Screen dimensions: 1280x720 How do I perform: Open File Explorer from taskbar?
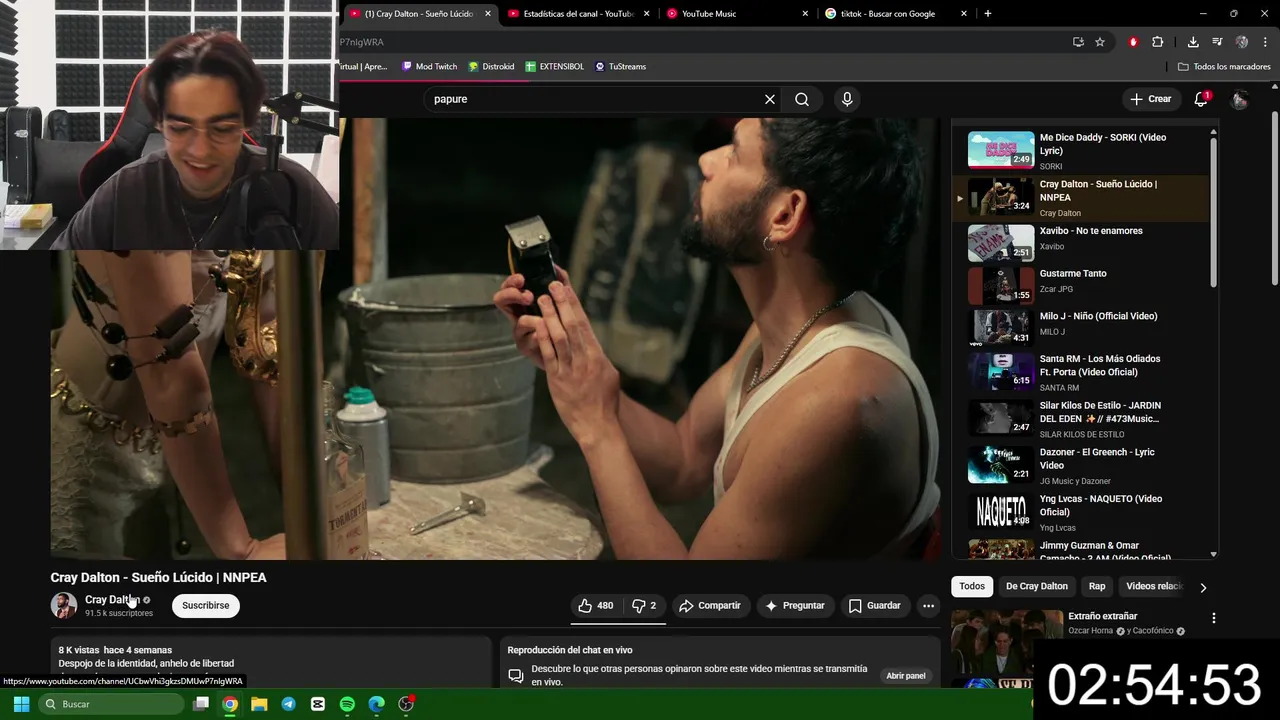click(259, 704)
